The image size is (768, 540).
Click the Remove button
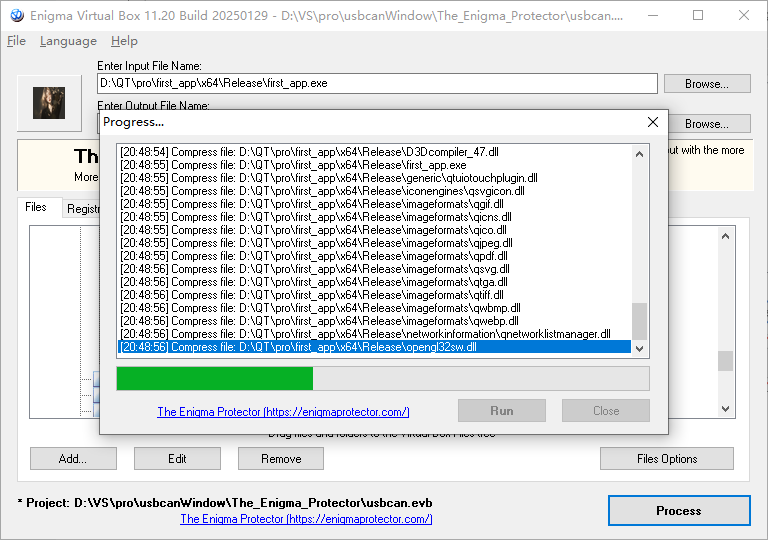[281, 459]
